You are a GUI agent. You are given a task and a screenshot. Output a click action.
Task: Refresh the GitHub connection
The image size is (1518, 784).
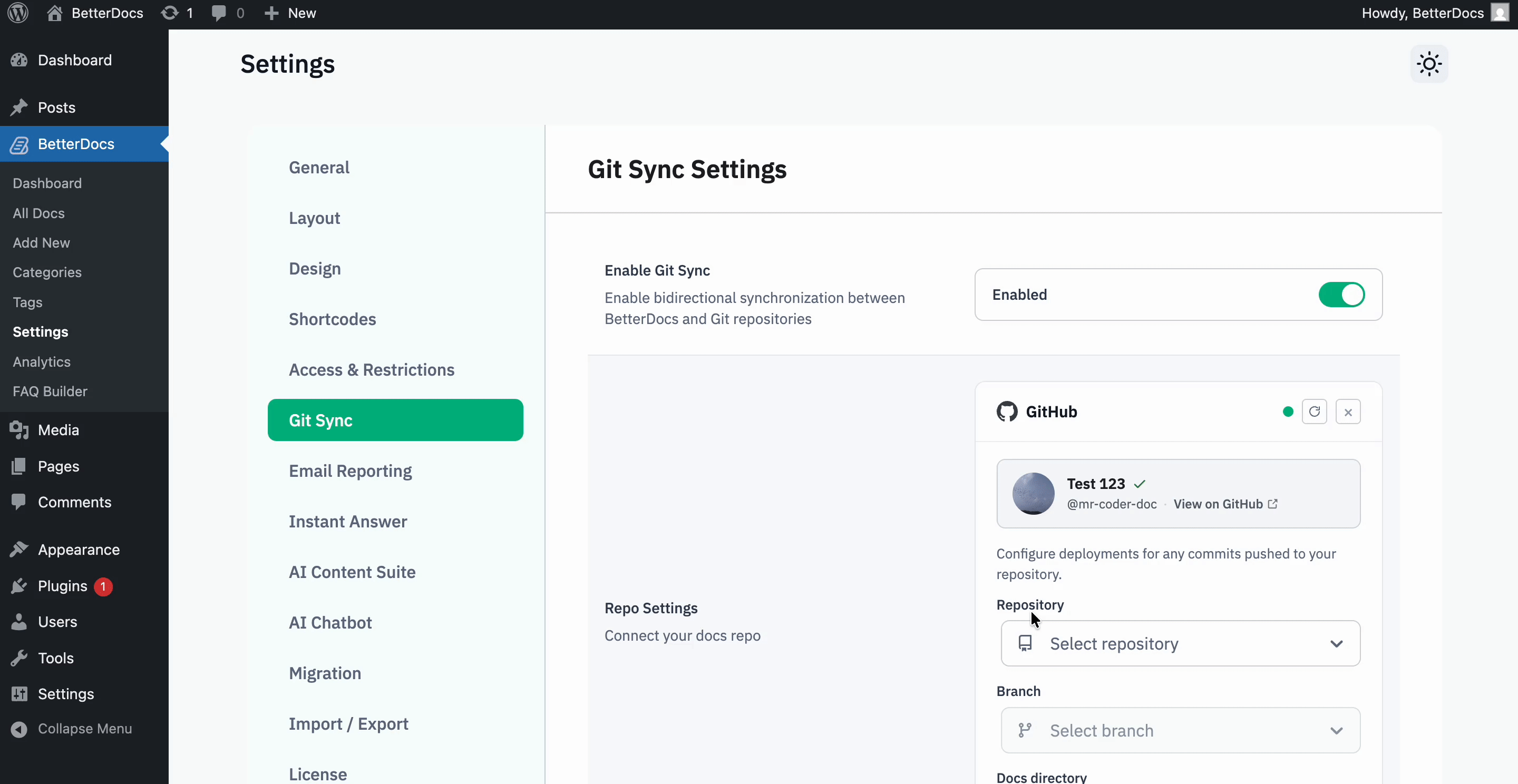1314,411
